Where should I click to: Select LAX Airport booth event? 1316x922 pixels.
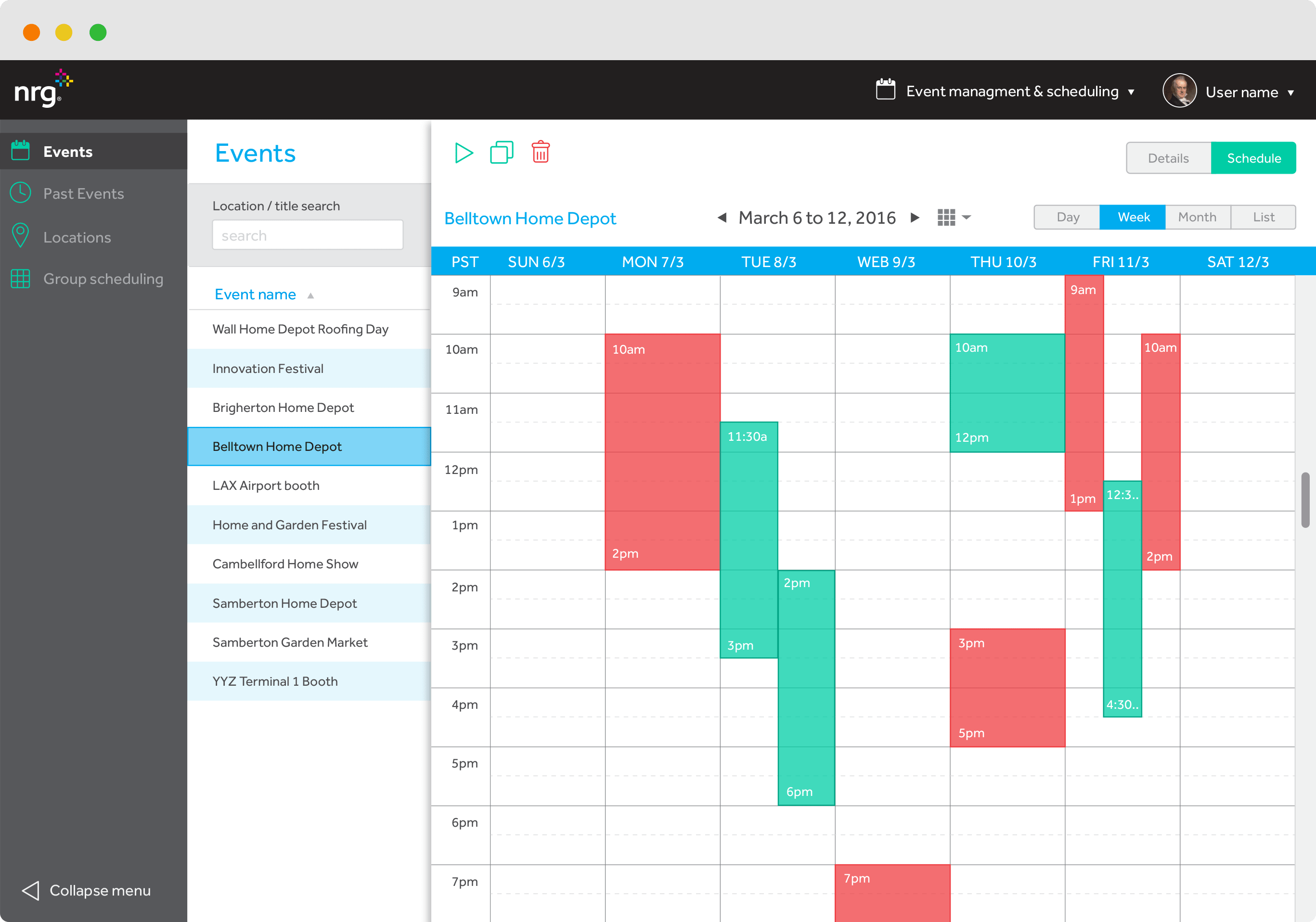[310, 486]
